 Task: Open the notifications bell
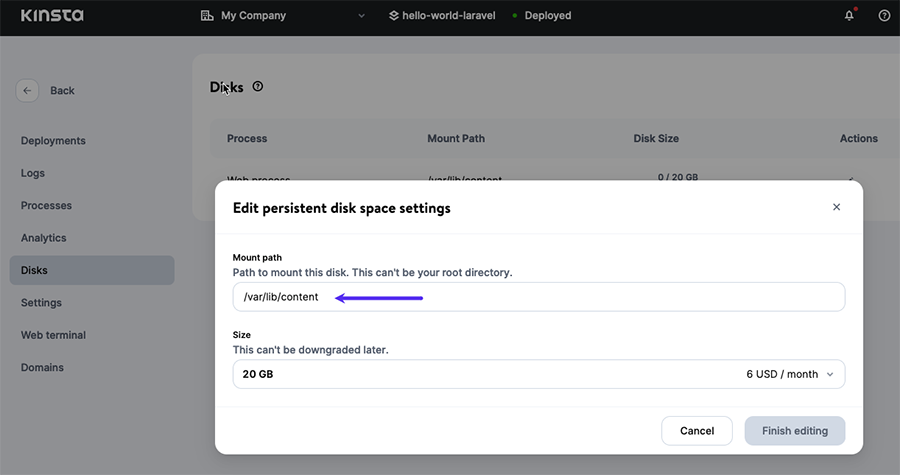[x=849, y=16]
